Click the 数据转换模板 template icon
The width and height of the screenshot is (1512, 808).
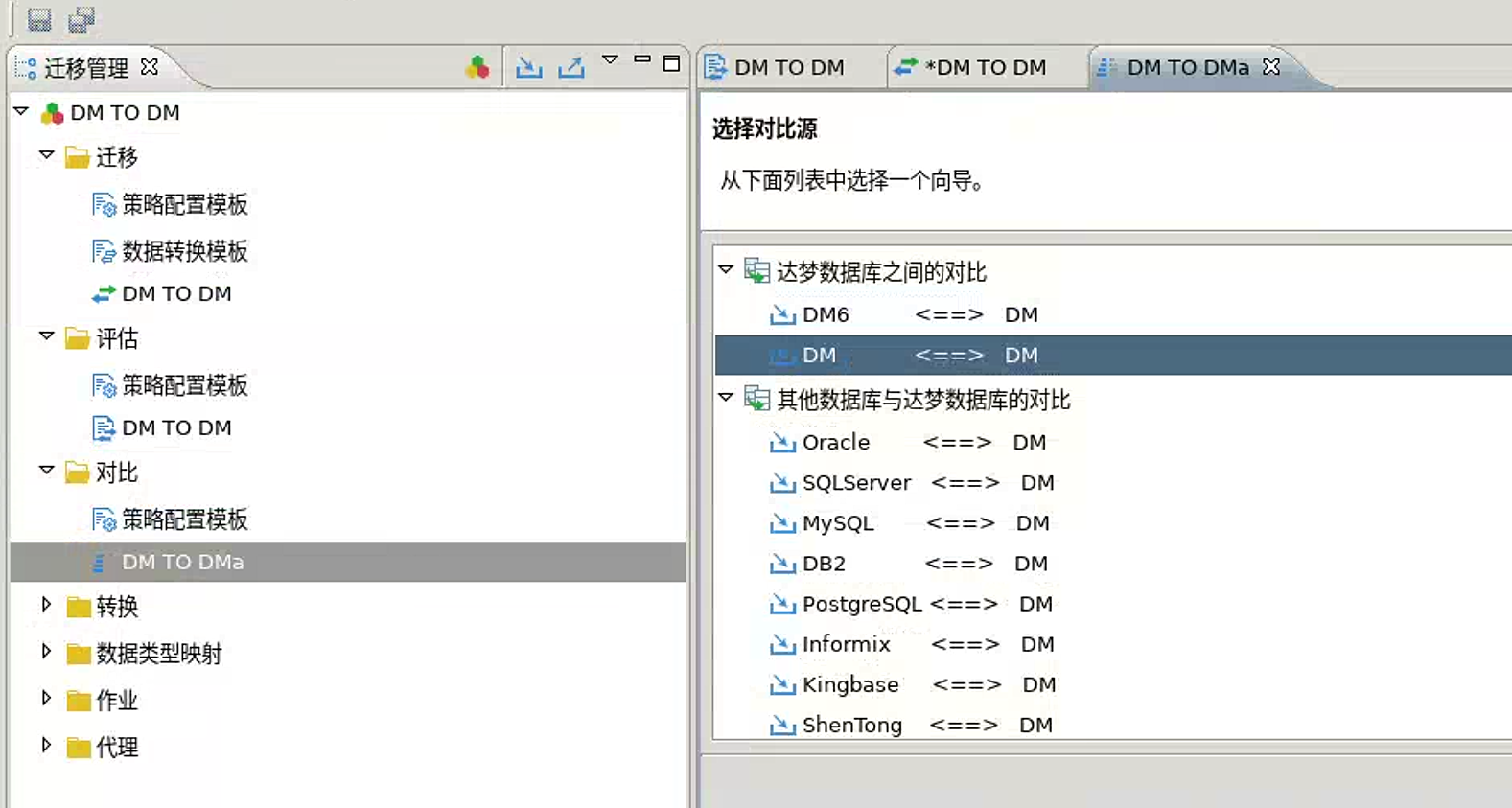pyautogui.click(x=104, y=251)
